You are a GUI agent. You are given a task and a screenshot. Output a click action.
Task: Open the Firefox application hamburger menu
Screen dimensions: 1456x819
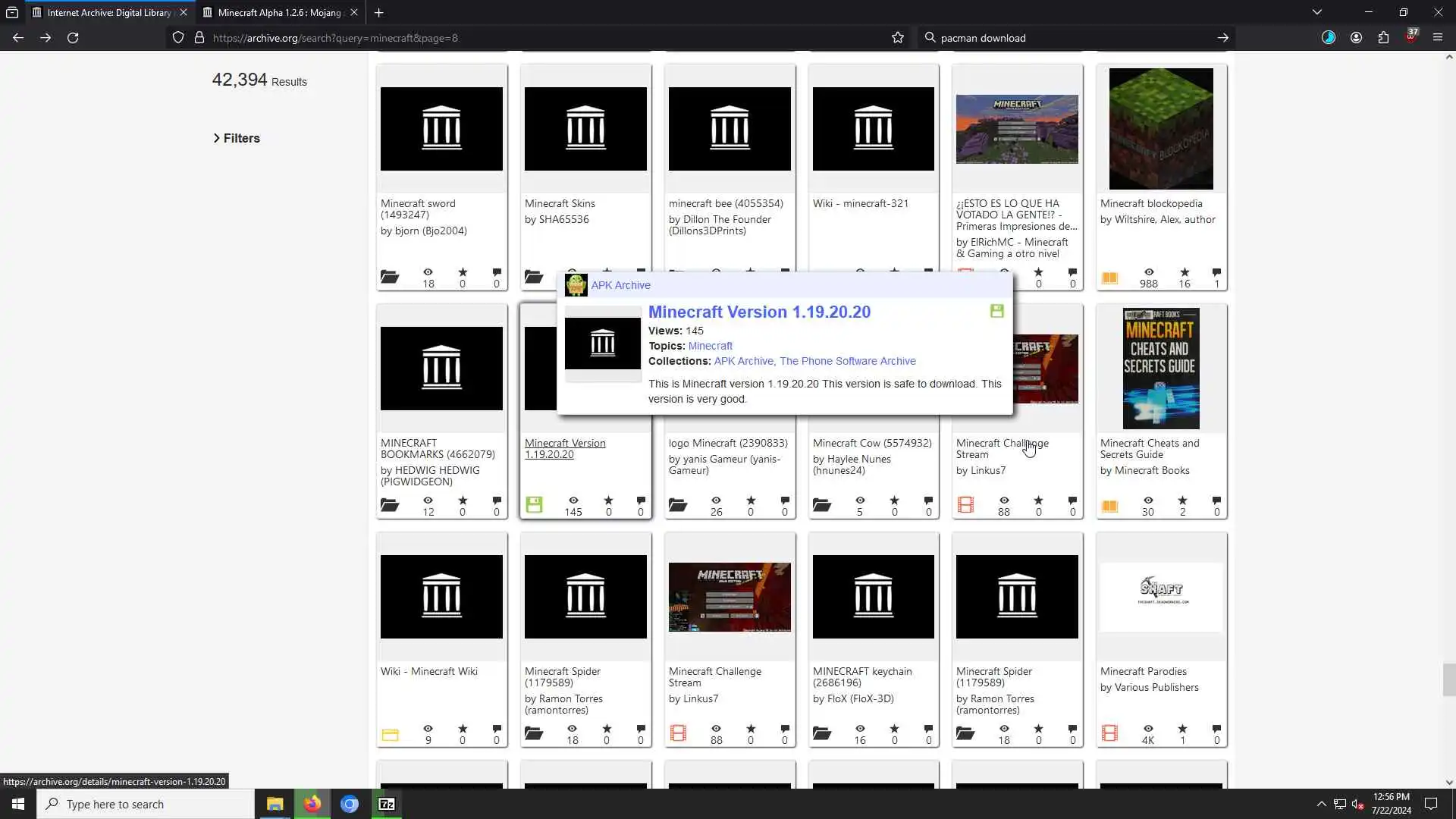[1437, 38]
